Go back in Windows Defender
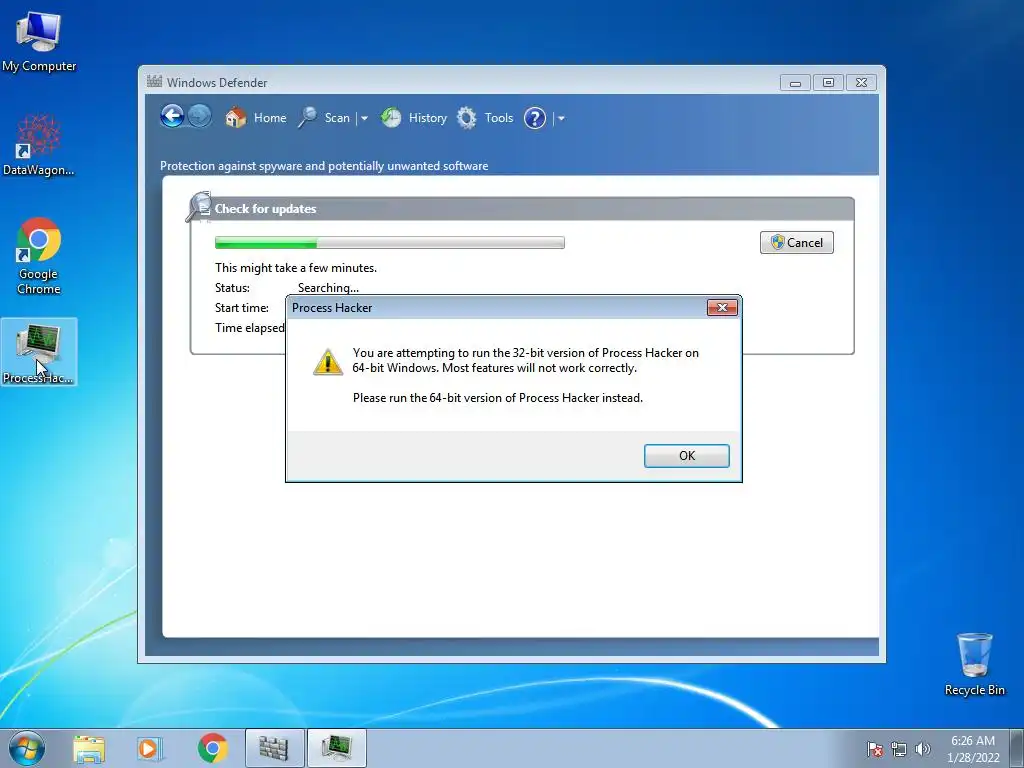Image resolution: width=1024 pixels, height=768 pixels. 172,117
